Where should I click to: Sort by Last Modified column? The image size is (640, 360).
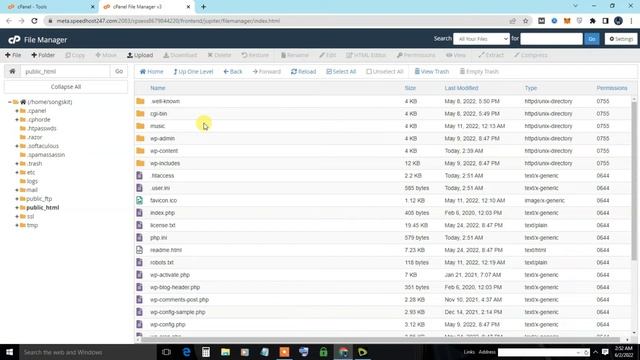point(461,88)
